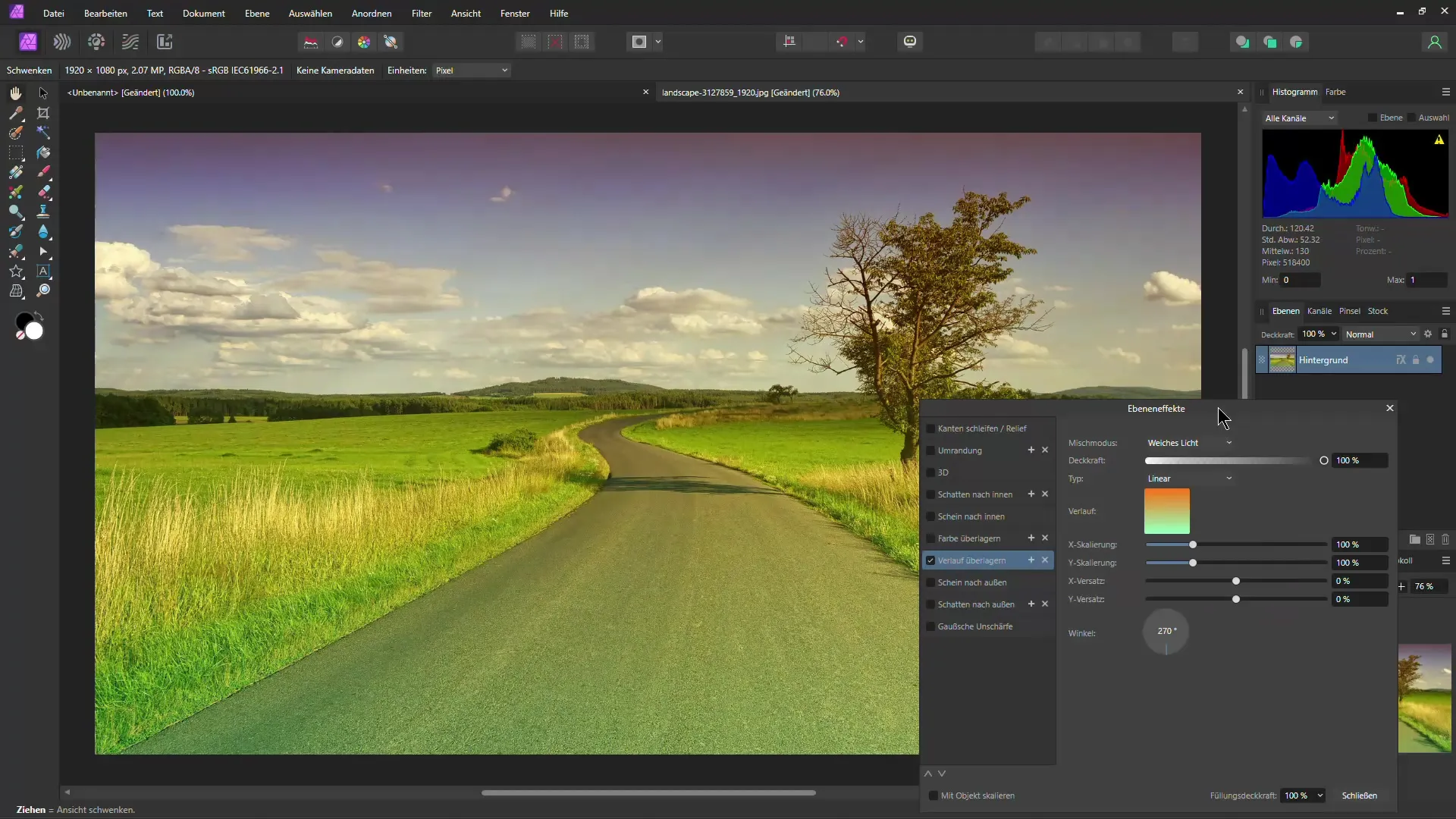Select the Frame Text tool
This screenshot has height=819, width=1456.
[x=43, y=271]
